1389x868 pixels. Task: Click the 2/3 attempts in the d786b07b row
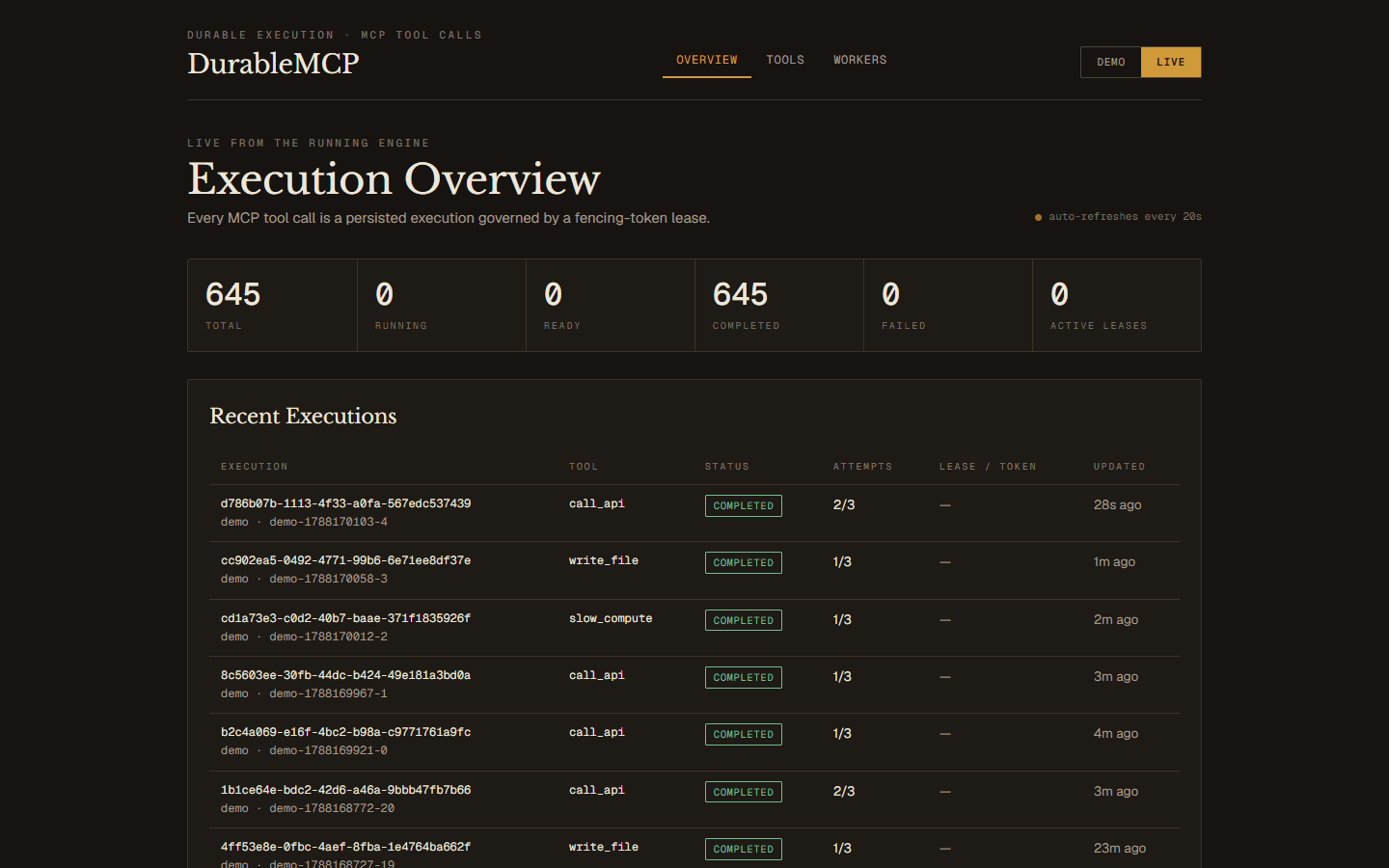tap(844, 504)
